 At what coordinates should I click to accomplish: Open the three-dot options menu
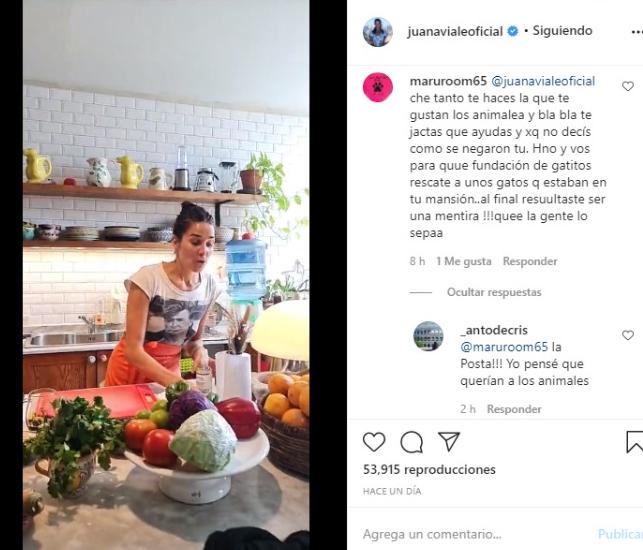pos(637,32)
